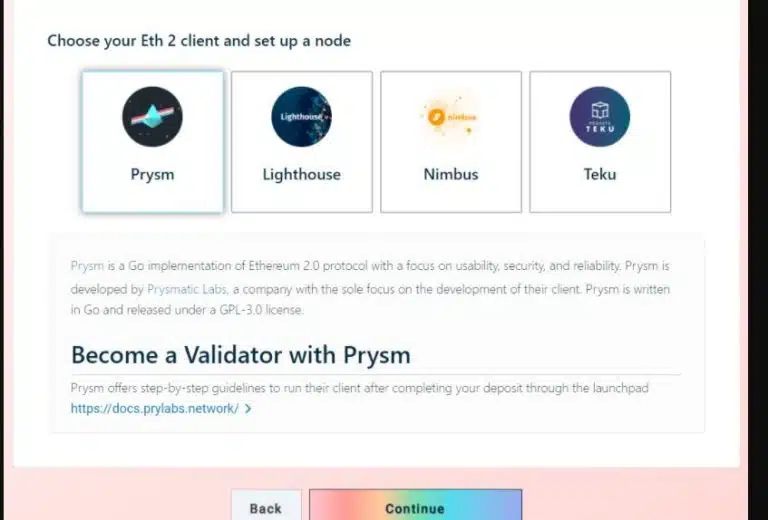
Task: Go back with the Back button
Action: pyautogui.click(x=266, y=507)
